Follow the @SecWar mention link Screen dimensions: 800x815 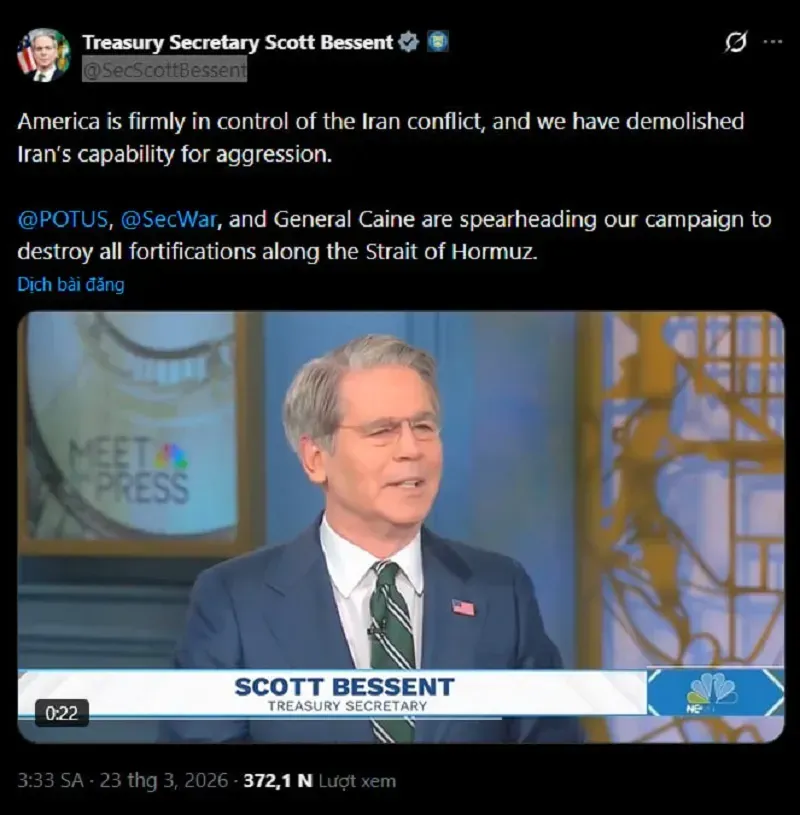click(168, 219)
